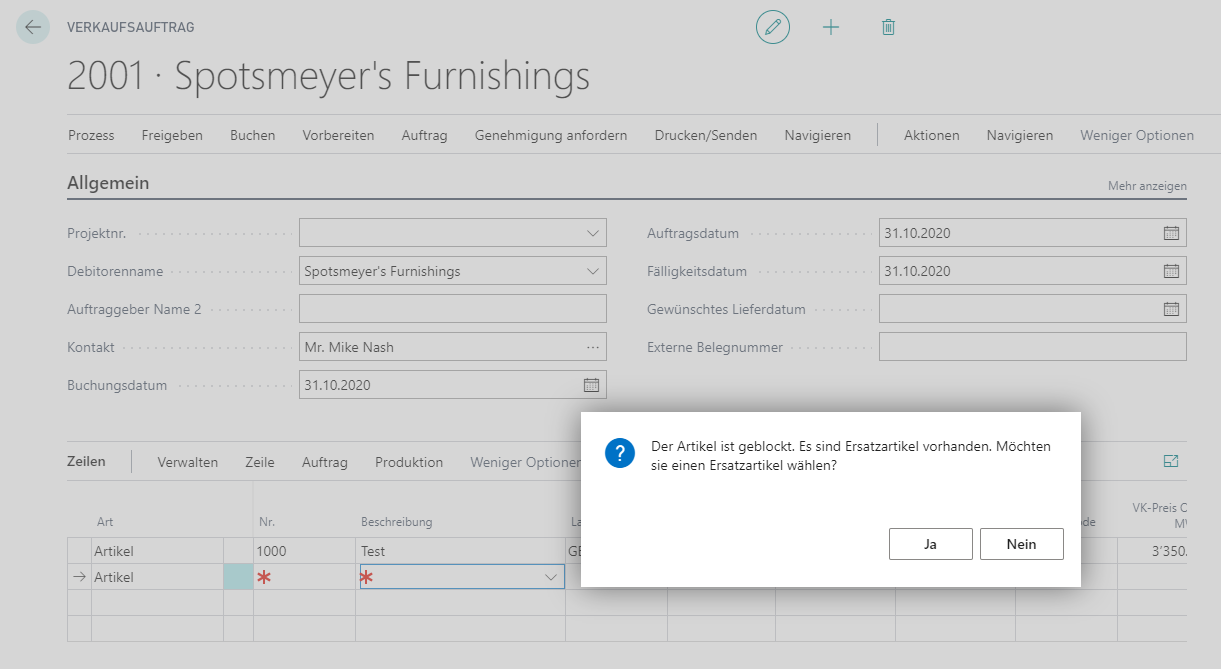Open the Auftrag menu in the top bar

coord(425,135)
